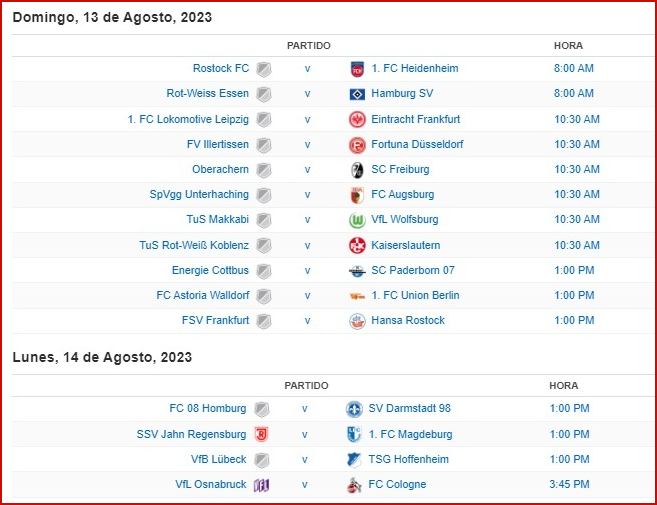The image size is (657, 505).
Task: Open the 1. FC Union Berlin link
Action: [x=415, y=295]
